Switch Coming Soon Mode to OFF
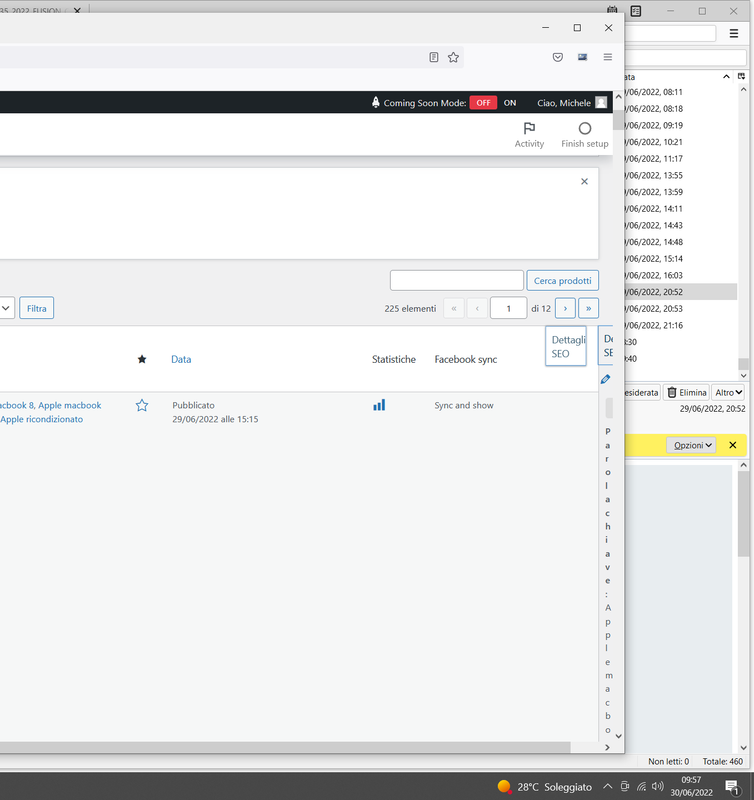 click(x=483, y=103)
